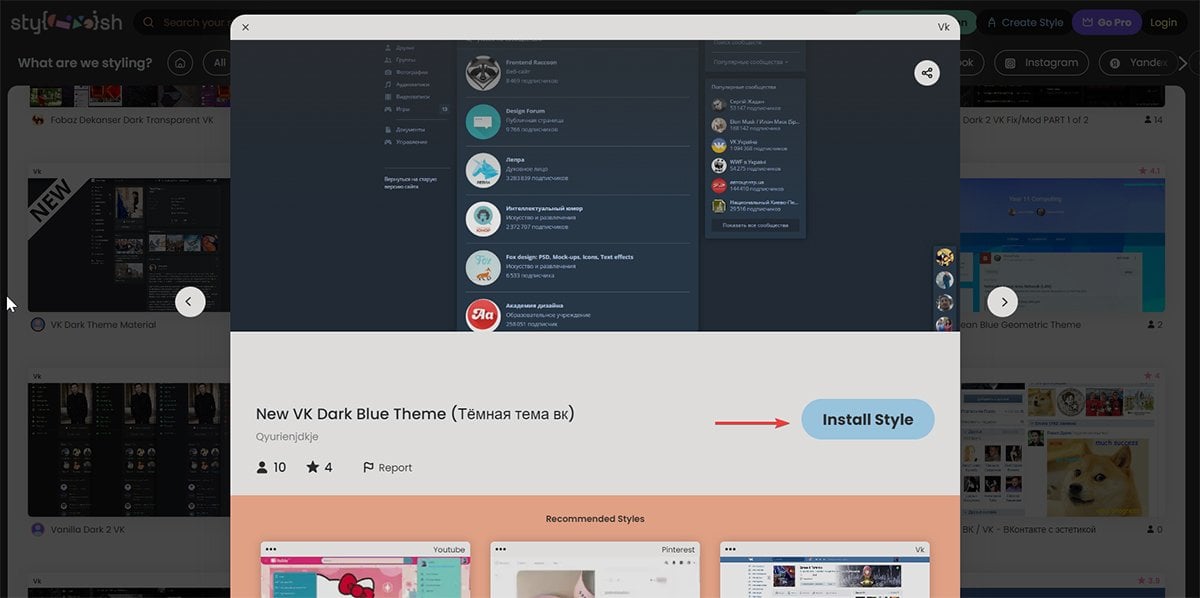Viewport: 1200px width, 598px height.
Task: Open the Youtube recommended style thumbnail
Action: point(365,570)
